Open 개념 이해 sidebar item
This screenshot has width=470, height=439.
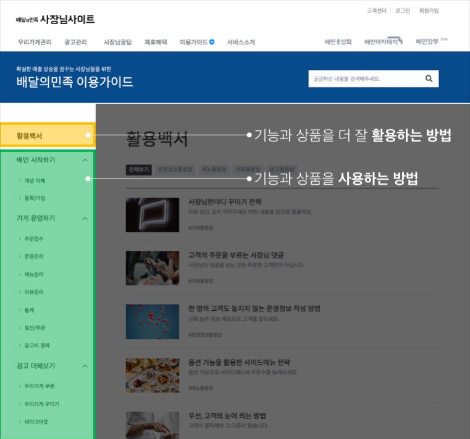[x=34, y=181]
